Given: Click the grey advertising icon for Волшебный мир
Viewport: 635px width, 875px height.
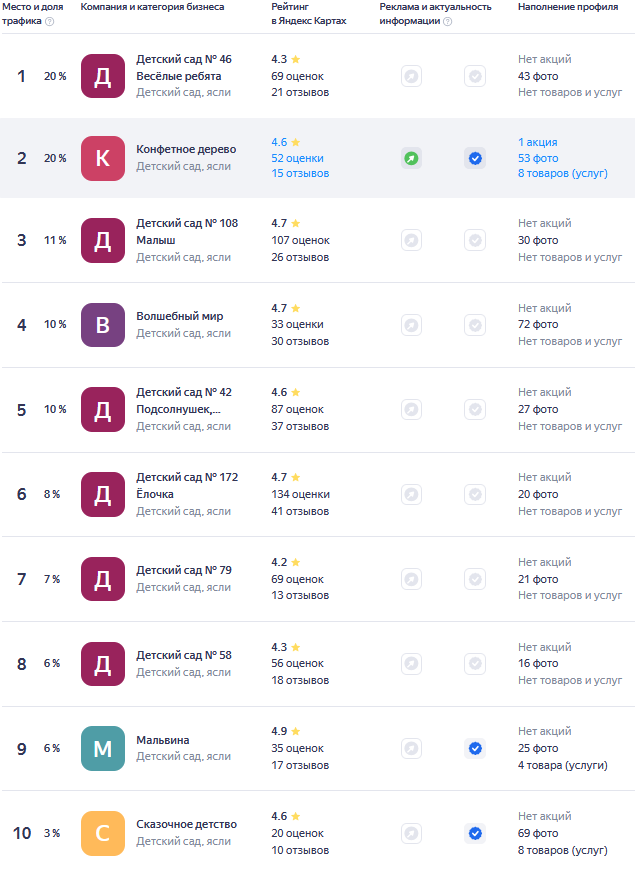Looking at the screenshot, I should click(x=411, y=325).
